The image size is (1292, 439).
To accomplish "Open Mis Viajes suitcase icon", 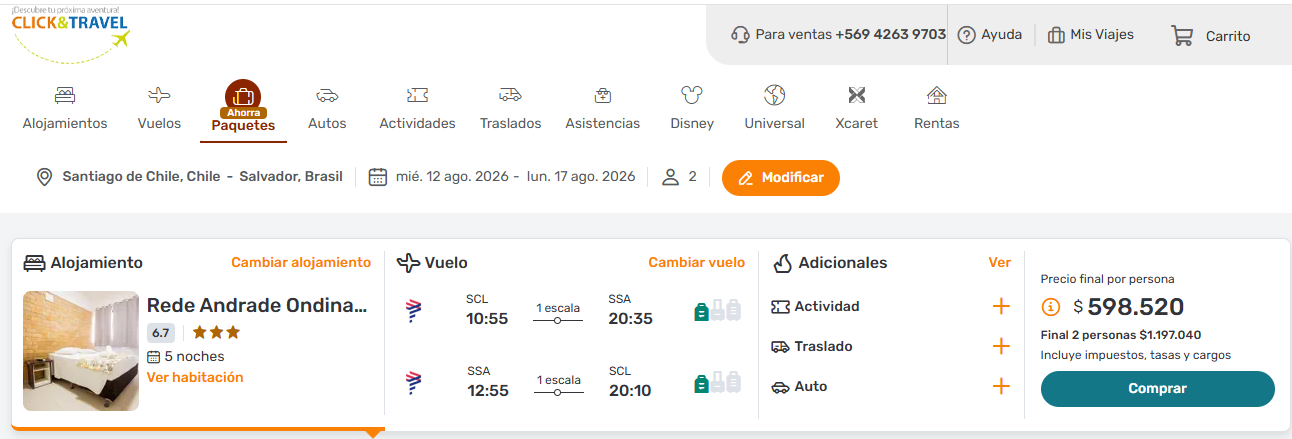I will click(x=1056, y=35).
